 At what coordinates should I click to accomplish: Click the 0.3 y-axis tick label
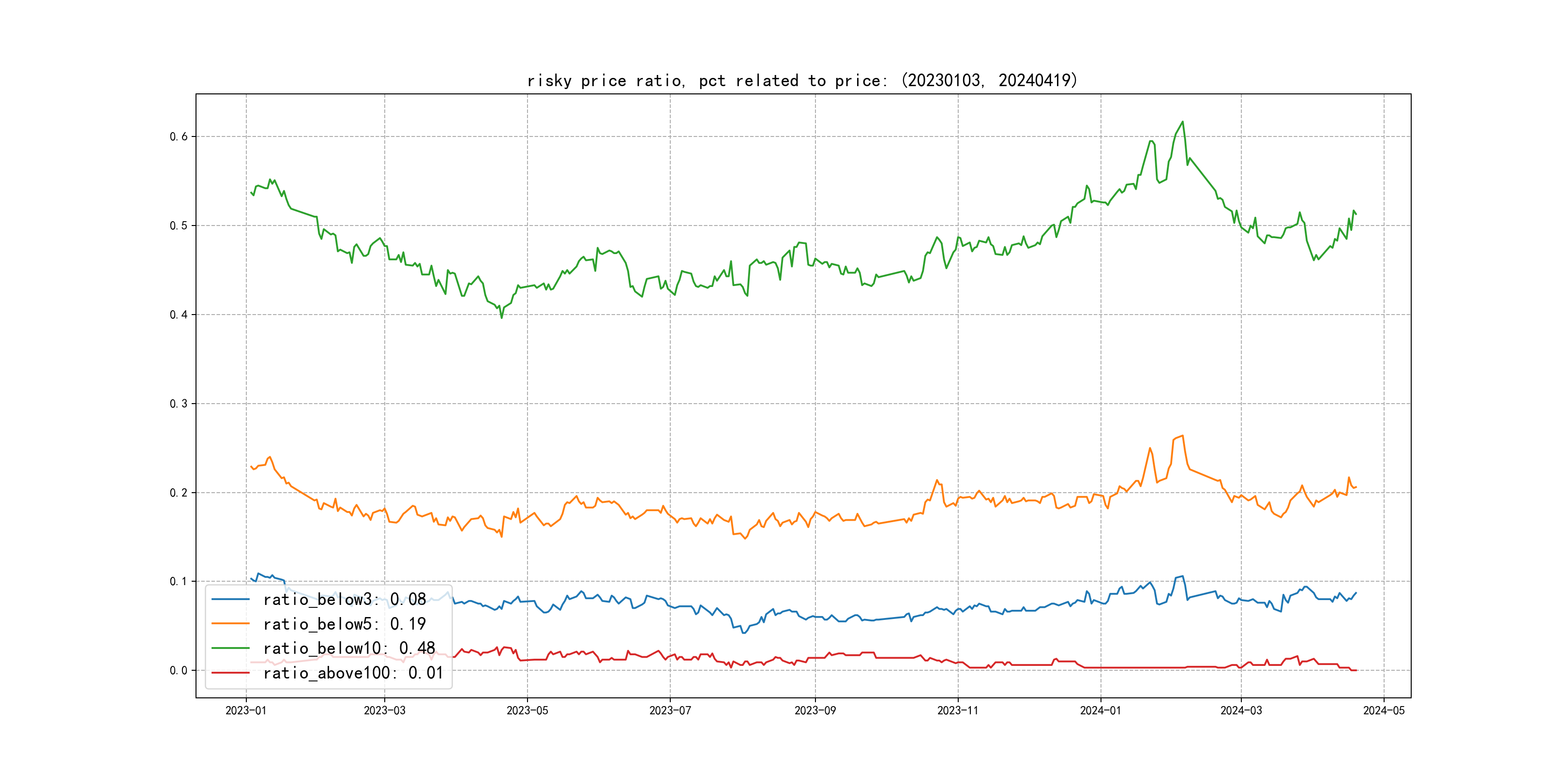[x=179, y=404]
